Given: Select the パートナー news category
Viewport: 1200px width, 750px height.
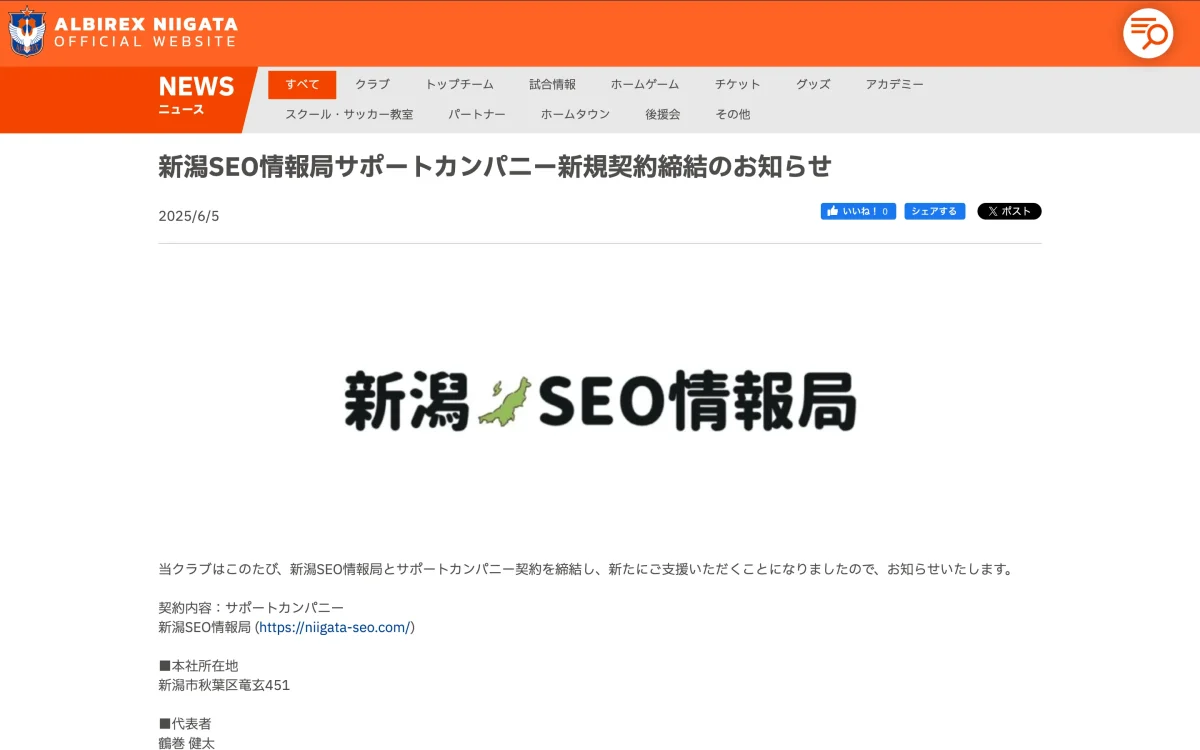Looking at the screenshot, I should (477, 115).
